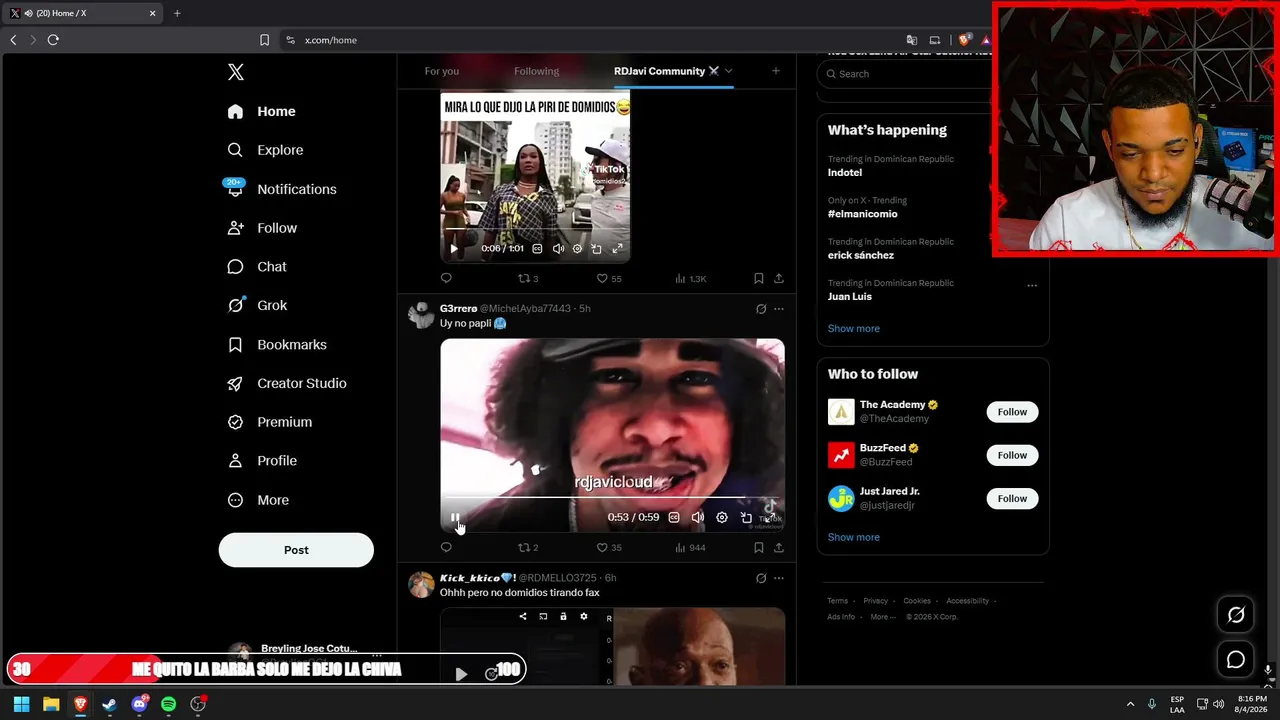
Task: Enable picture-in-picture on the 0:59 video
Action: 746,518
